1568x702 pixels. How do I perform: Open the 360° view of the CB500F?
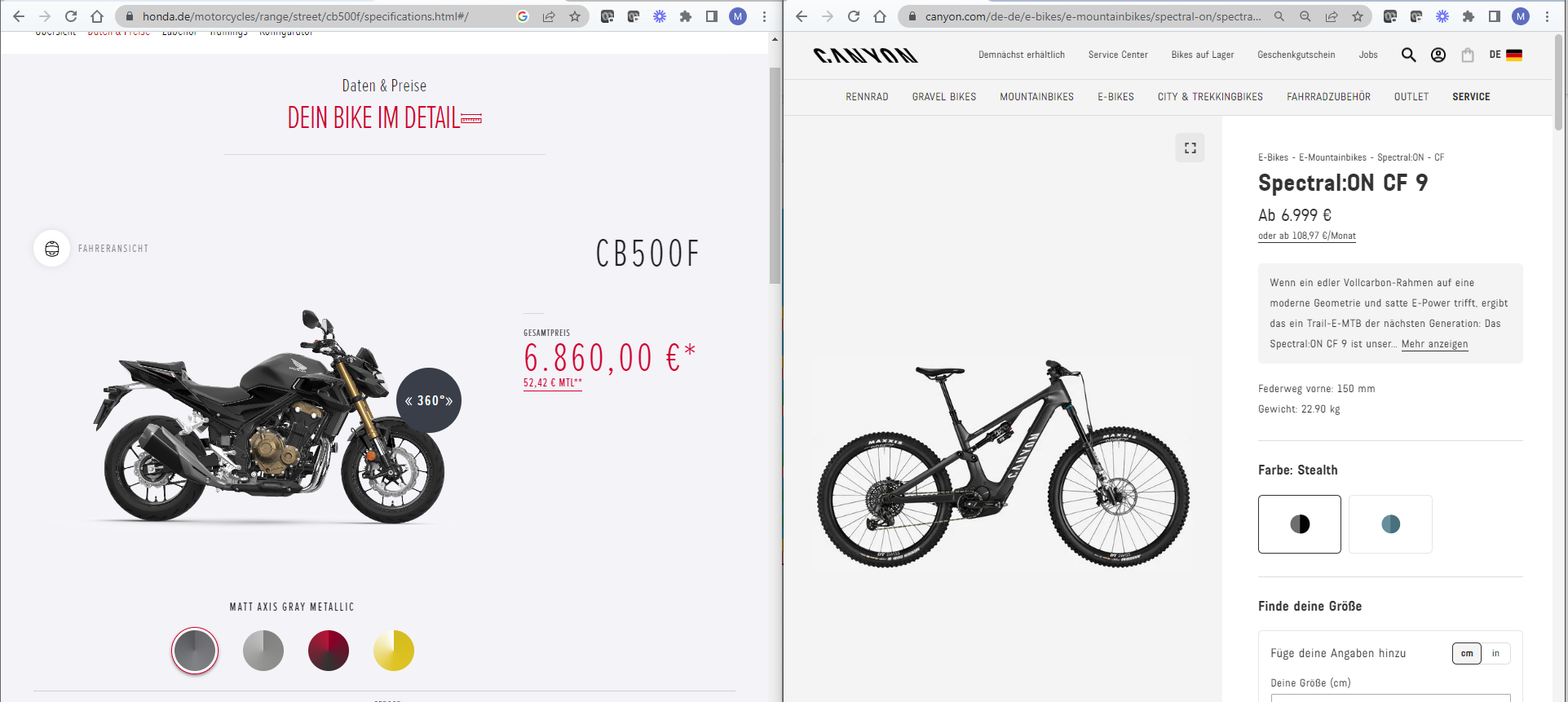point(429,400)
